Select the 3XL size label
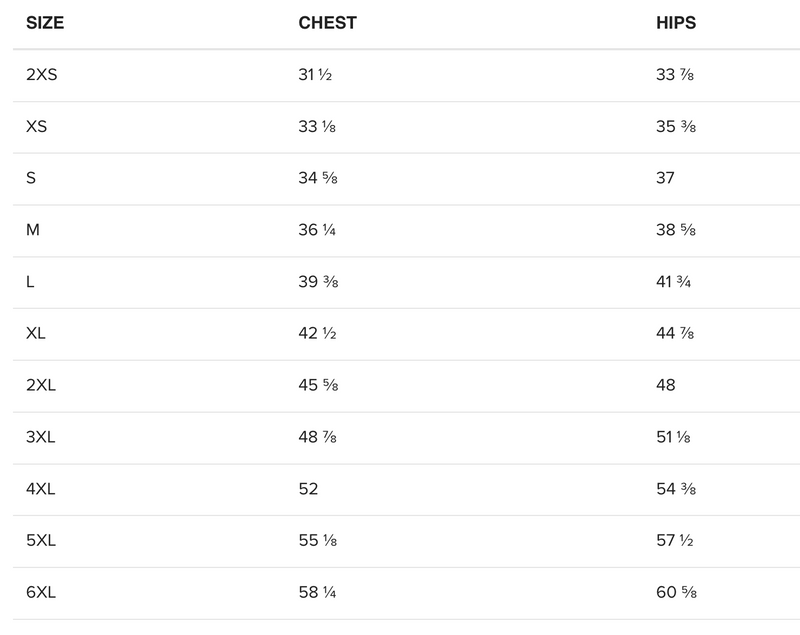The height and width of the screenshot is (635, 800). point(43,437)
